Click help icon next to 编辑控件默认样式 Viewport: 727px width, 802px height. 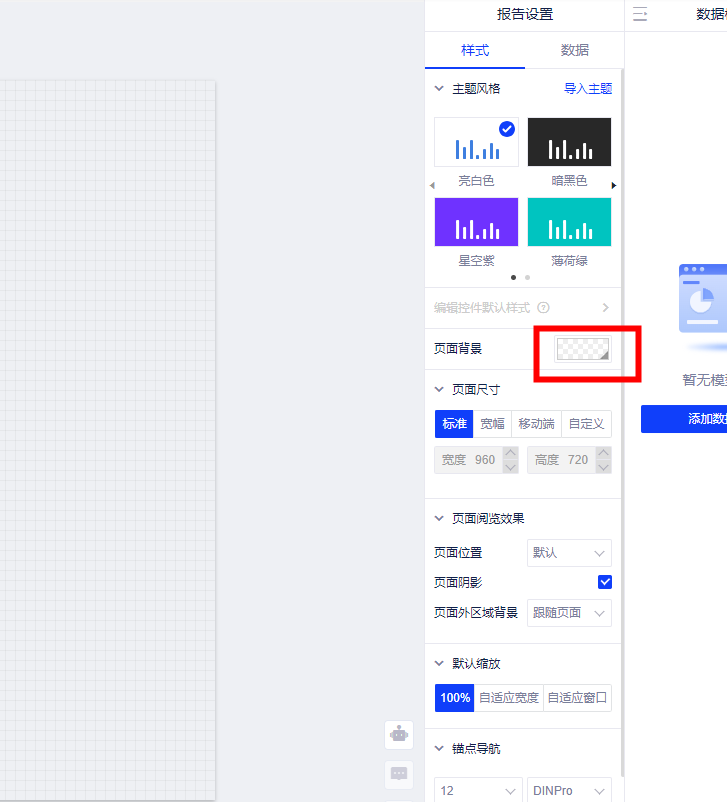point(543,307)
